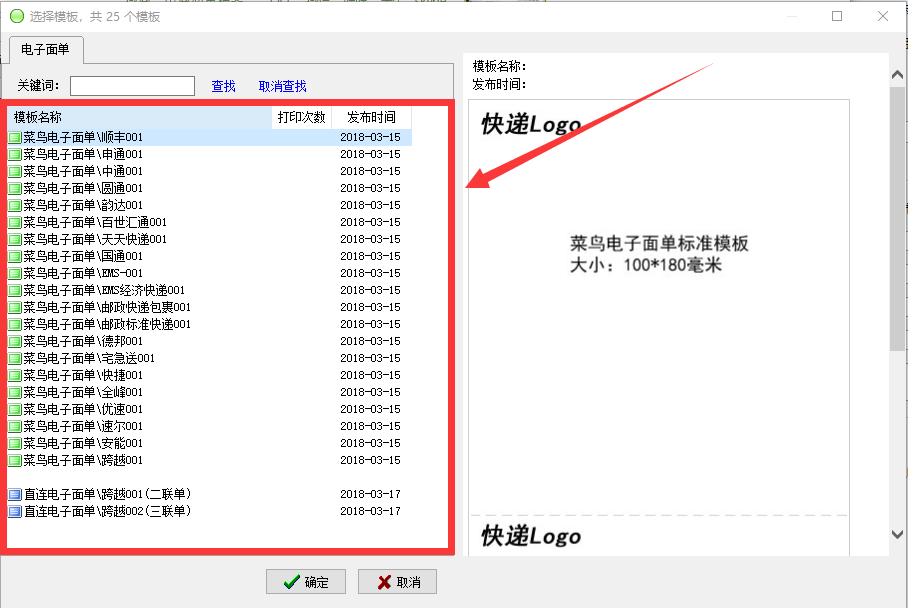Image resolution: width=908 pixels, height=608 pixels.
Task: Select template name 菜鸟电子面单\天天快递001
Action: click(95, 239)
